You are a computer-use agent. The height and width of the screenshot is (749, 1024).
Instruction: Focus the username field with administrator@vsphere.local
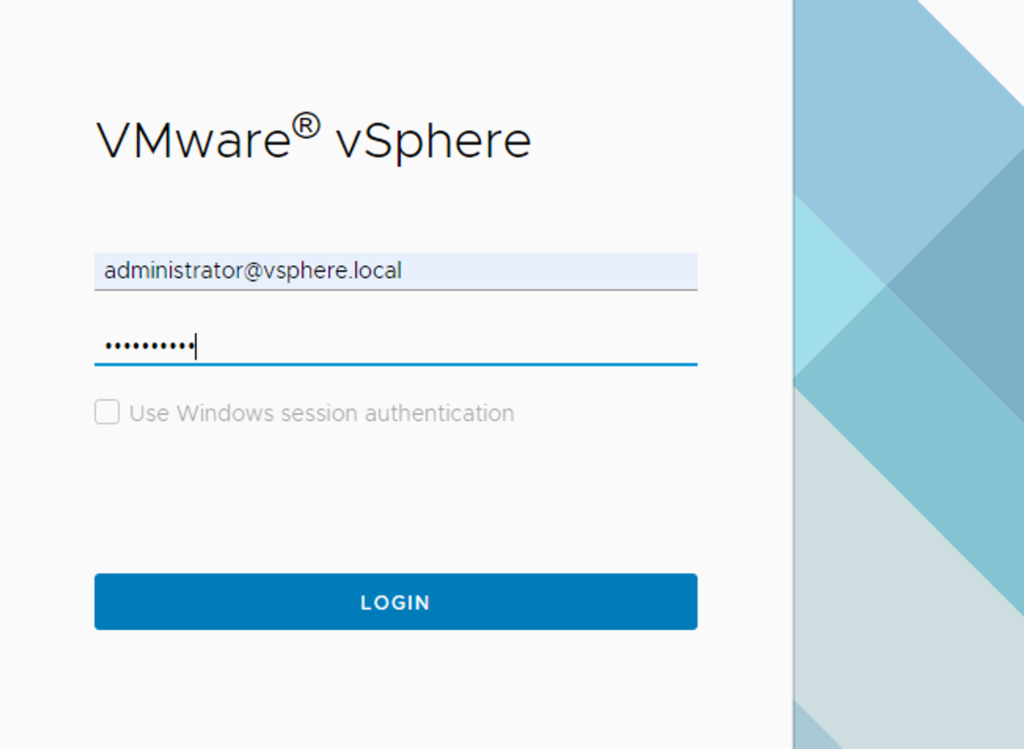coord(396,271)
